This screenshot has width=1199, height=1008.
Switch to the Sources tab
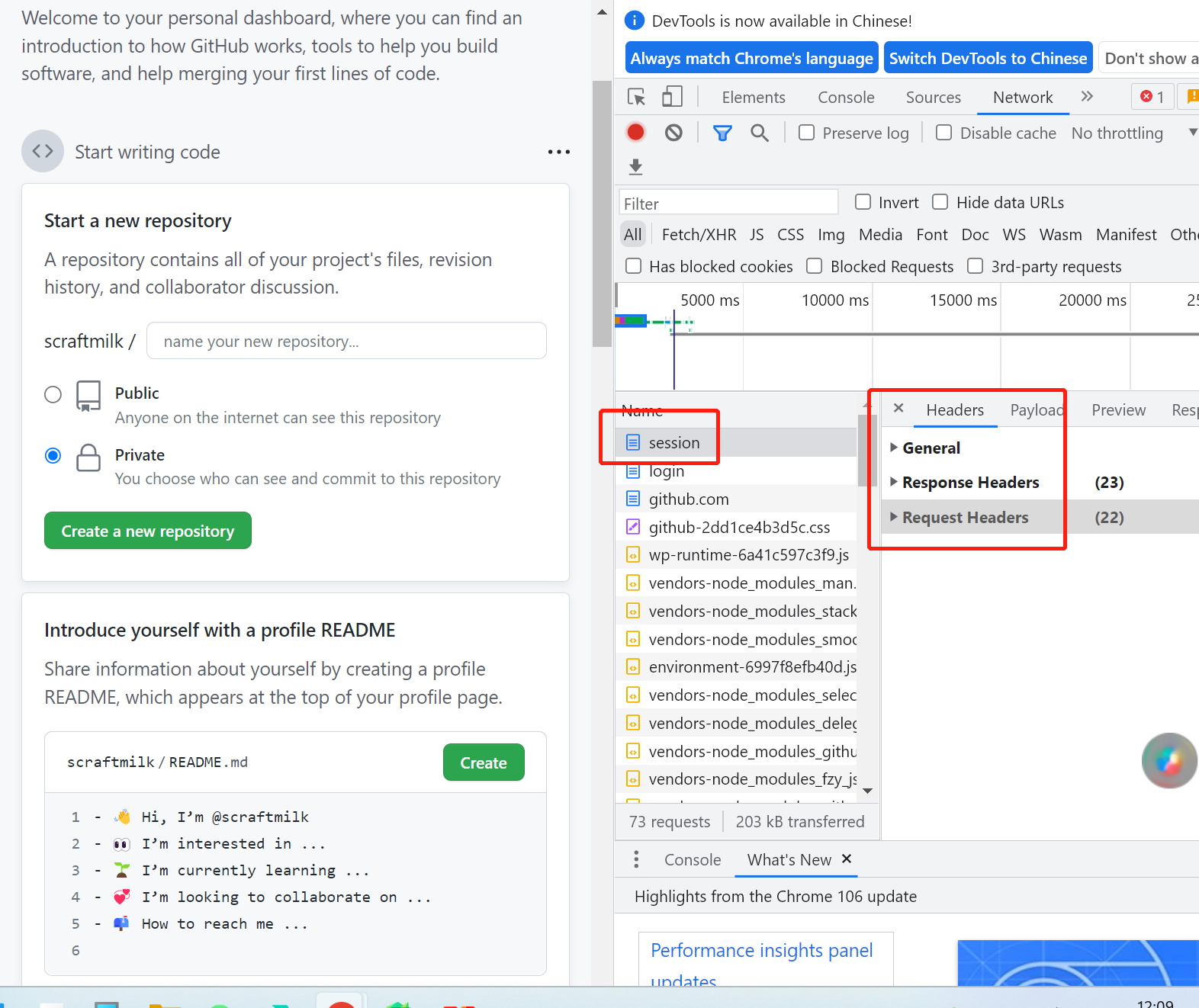[x=933, y=98]
